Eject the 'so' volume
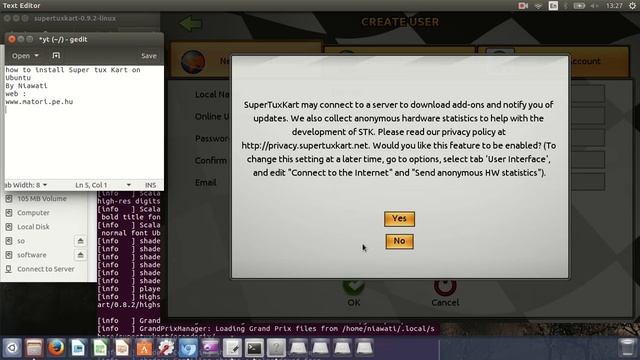Screen dimensions: 640x360 (x=80, y=241)
